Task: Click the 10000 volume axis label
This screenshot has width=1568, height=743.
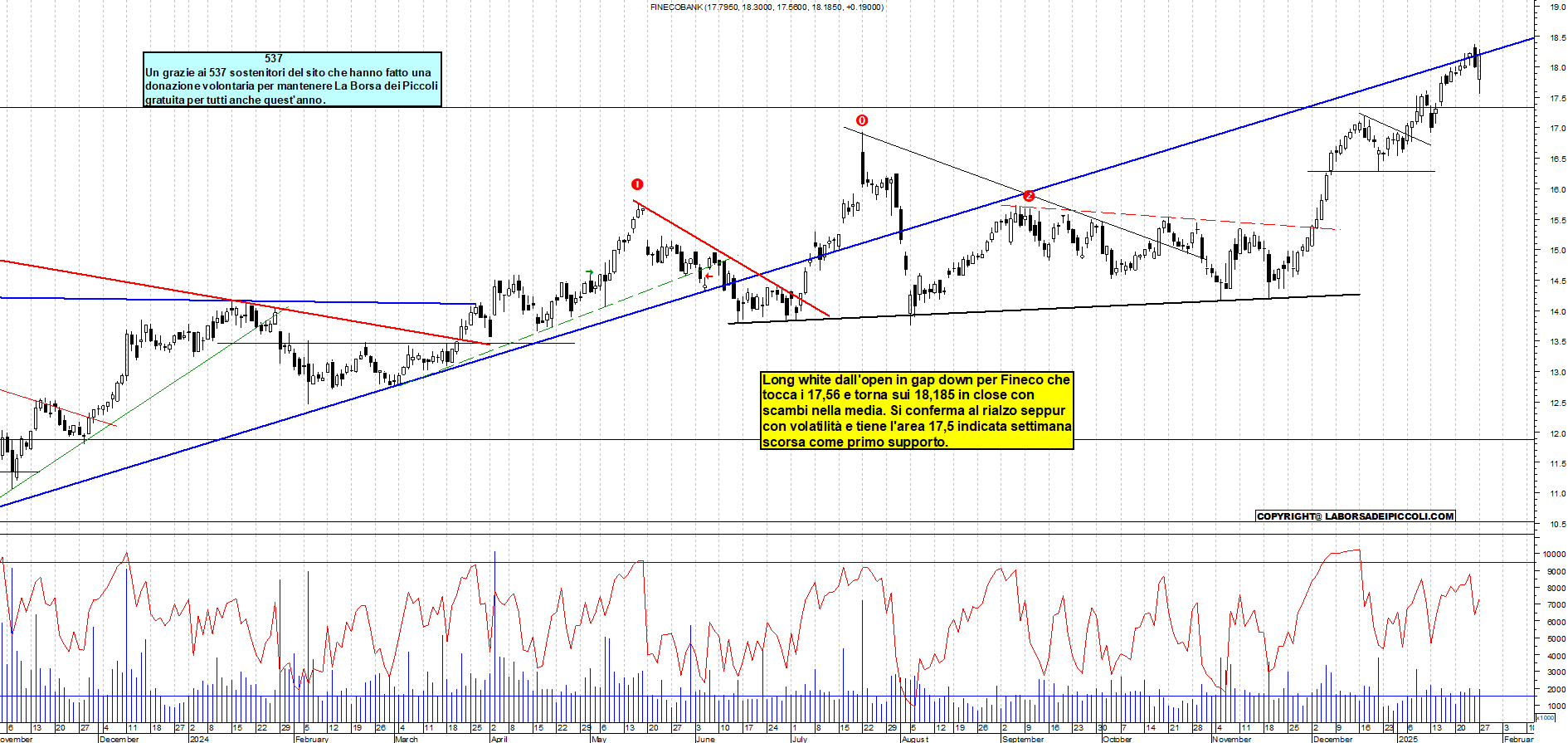Action: [x=1555, y=554]
